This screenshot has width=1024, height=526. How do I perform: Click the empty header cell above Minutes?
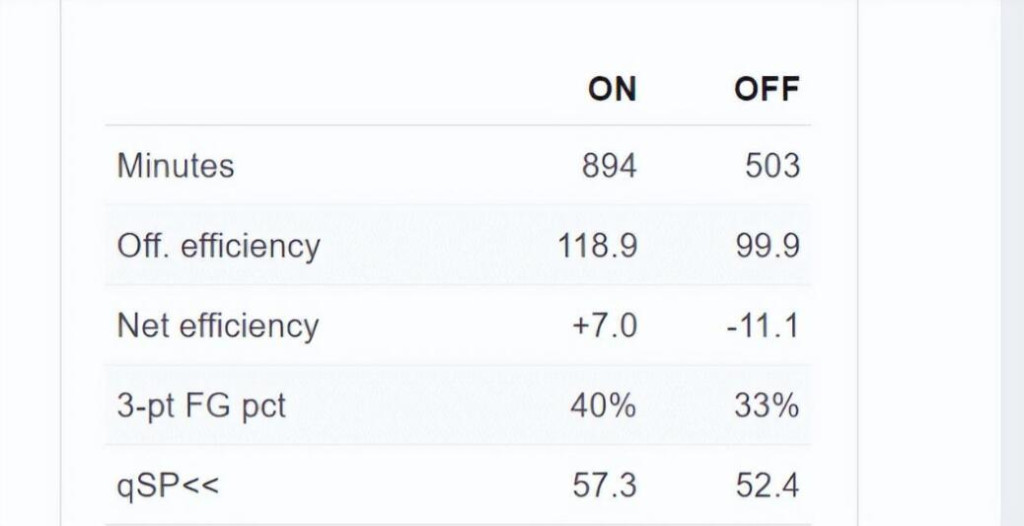(300, 89)
